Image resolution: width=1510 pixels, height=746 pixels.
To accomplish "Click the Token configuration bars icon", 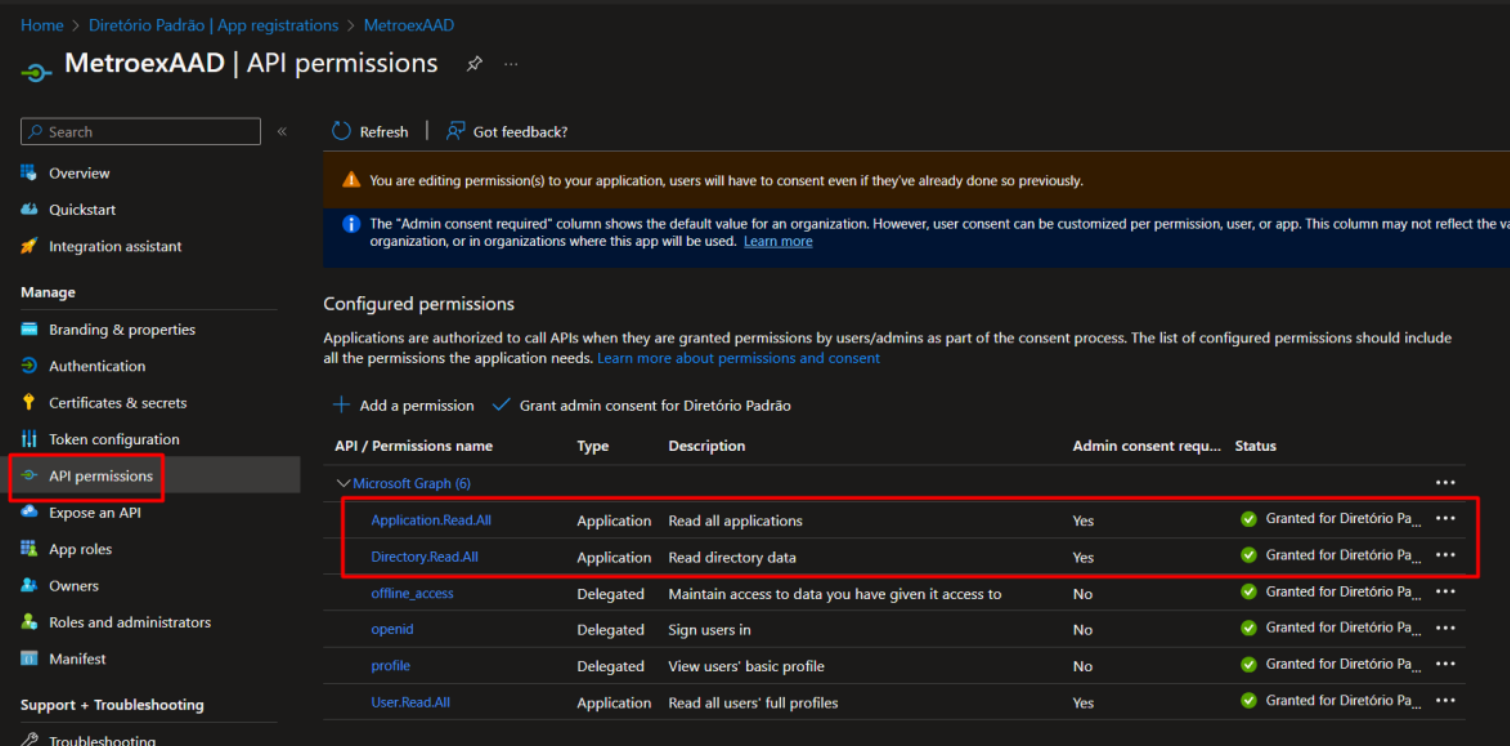I will [29, 439].
